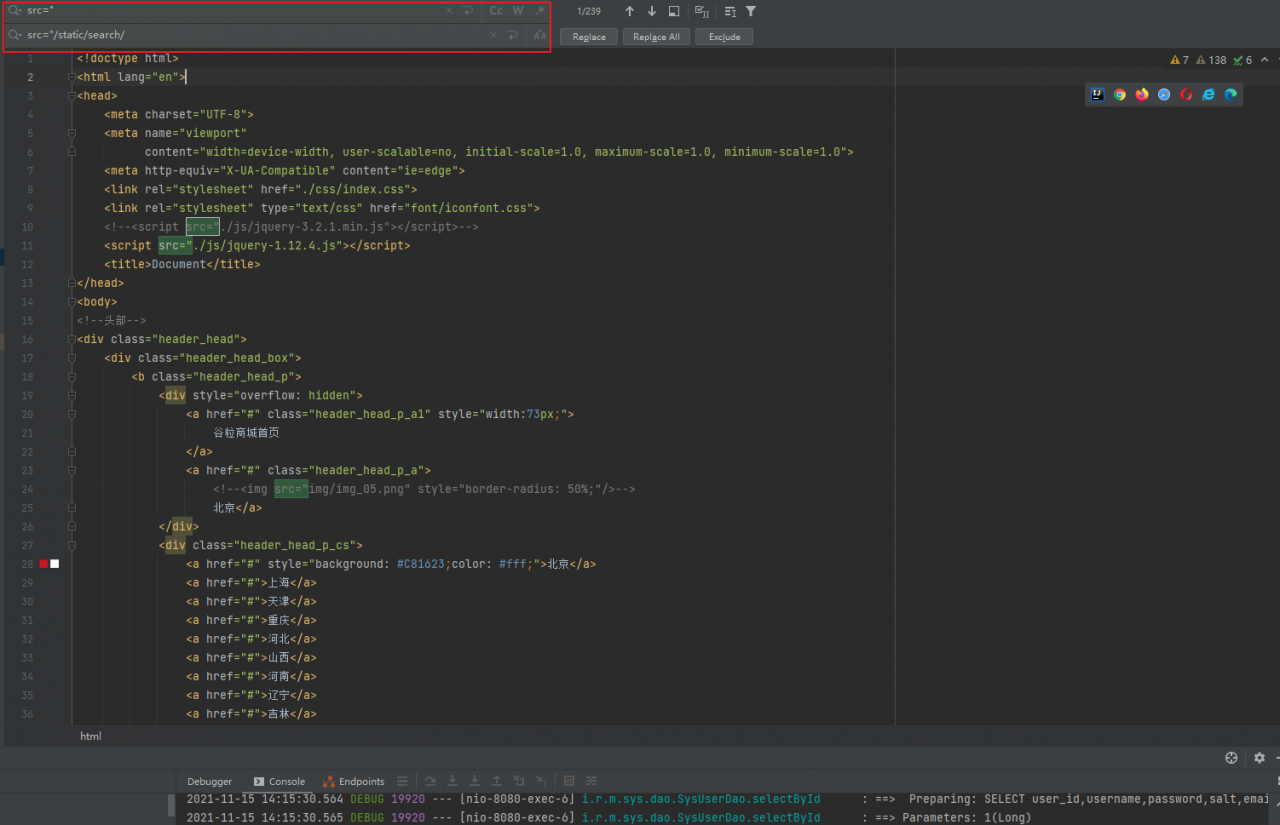Collapse meta viewport fold on line 5
This screenshot has height=825, width=1280.
click(72, 133)
